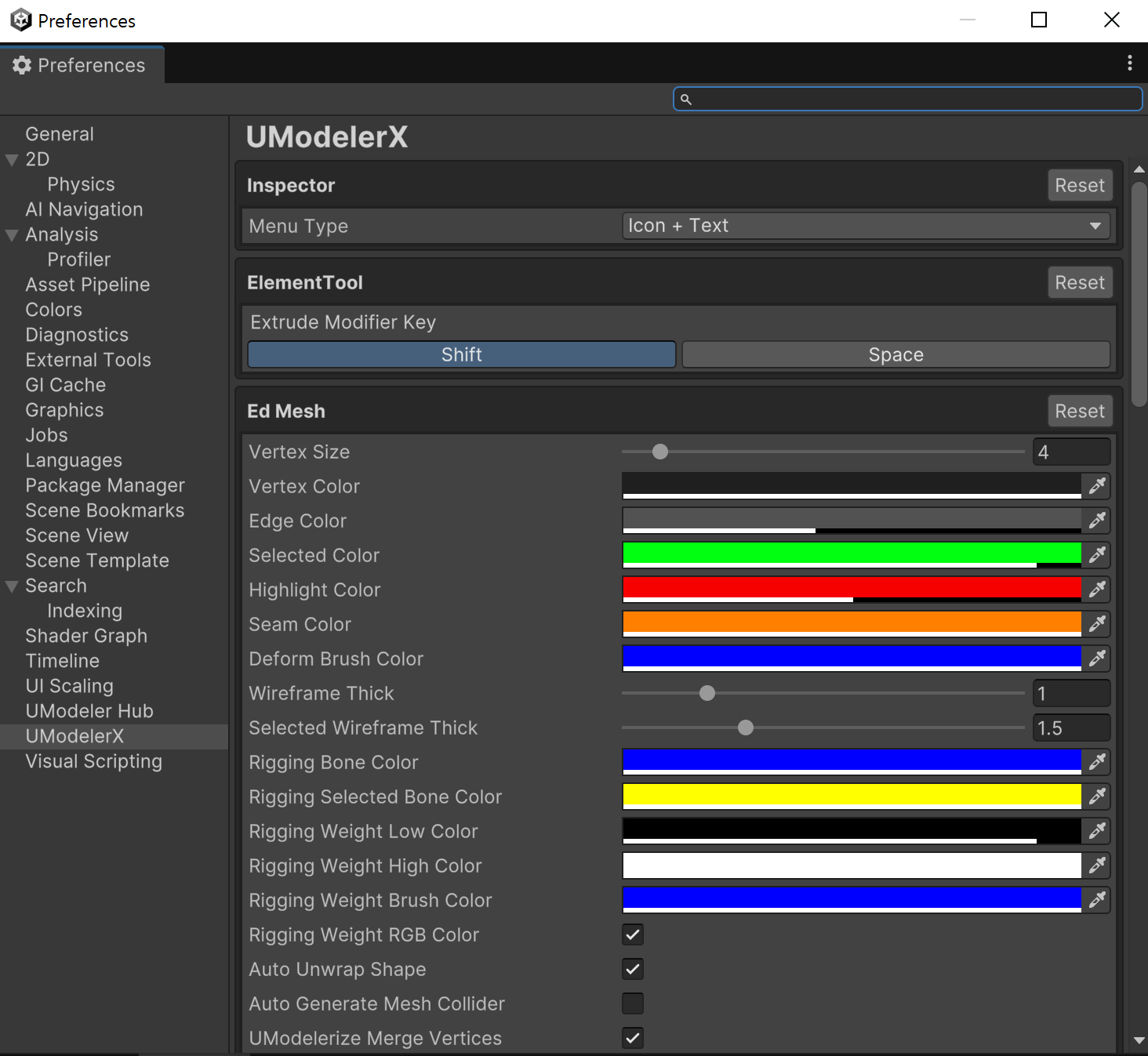Open the Shader Graph section
The image size is (1148, 1056).
86,636
